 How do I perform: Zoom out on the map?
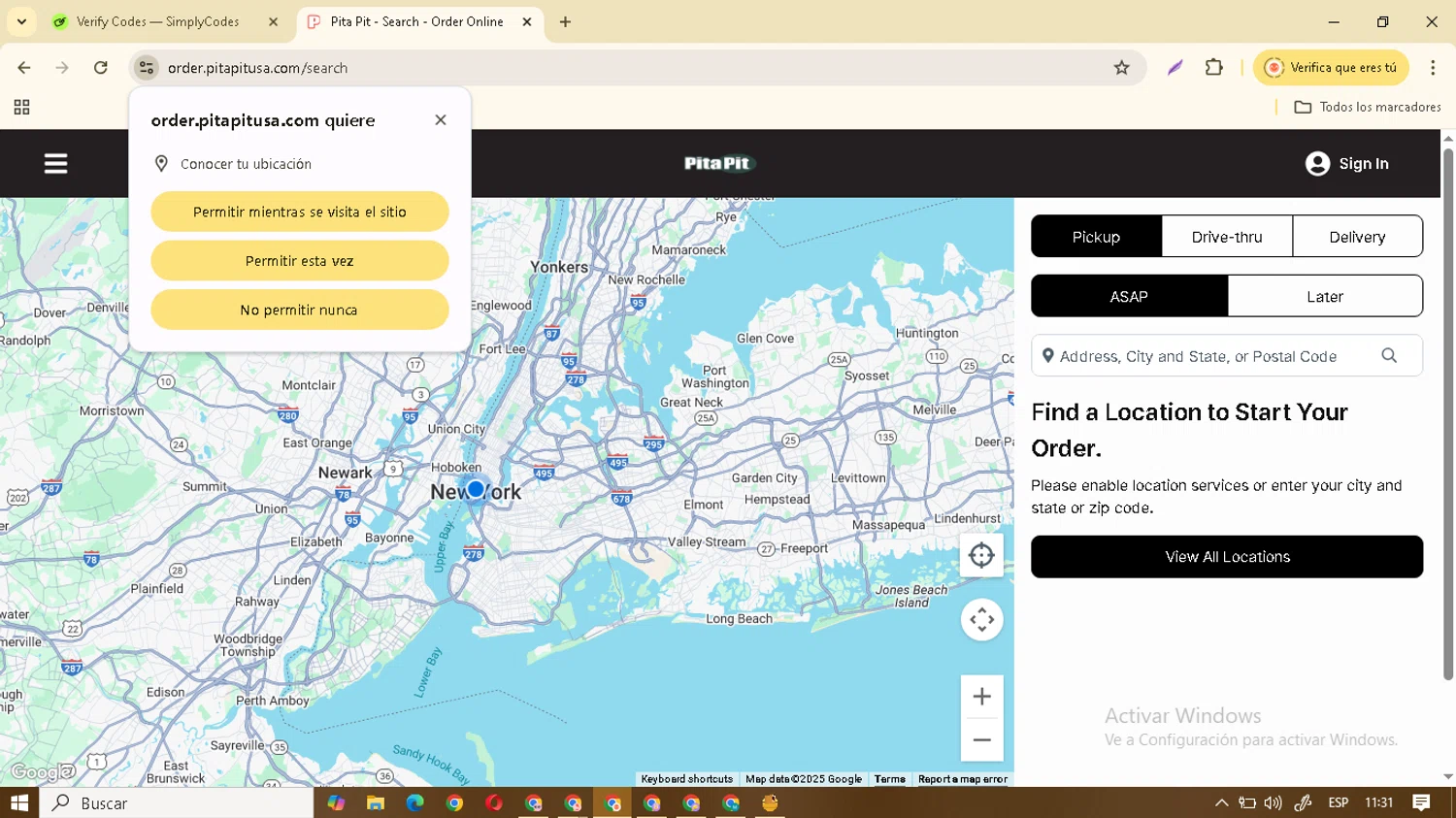981,740
